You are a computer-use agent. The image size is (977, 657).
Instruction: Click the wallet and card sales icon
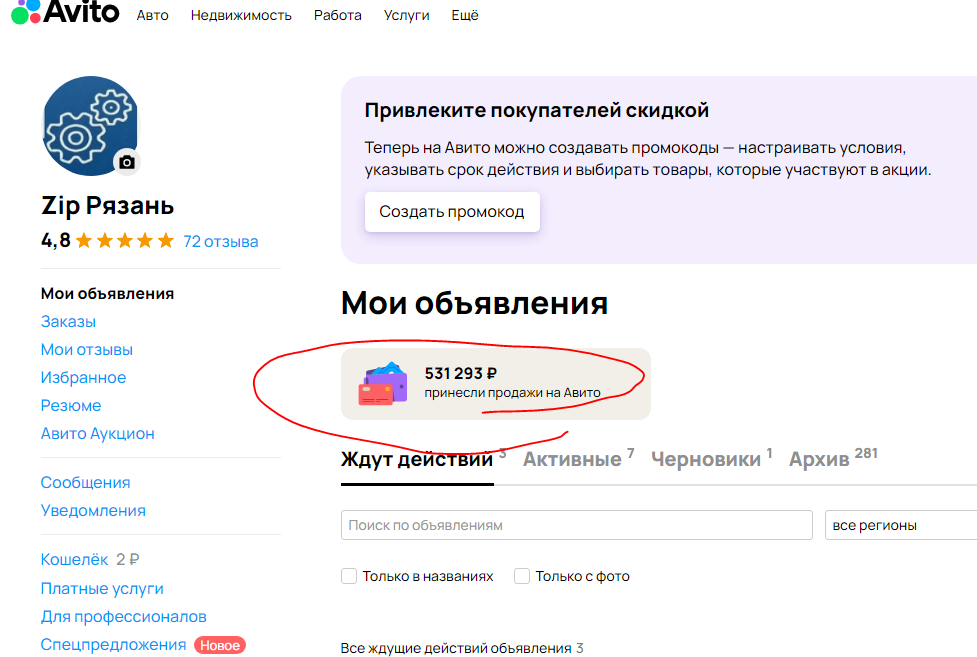click(383, 383)
